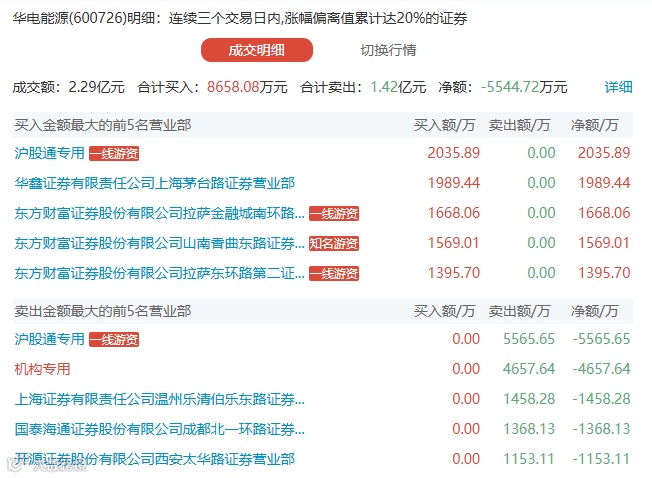The image size is (652, 478).
Task: Open 沪股通专用 in the buy list
Action: coord(49,153)
